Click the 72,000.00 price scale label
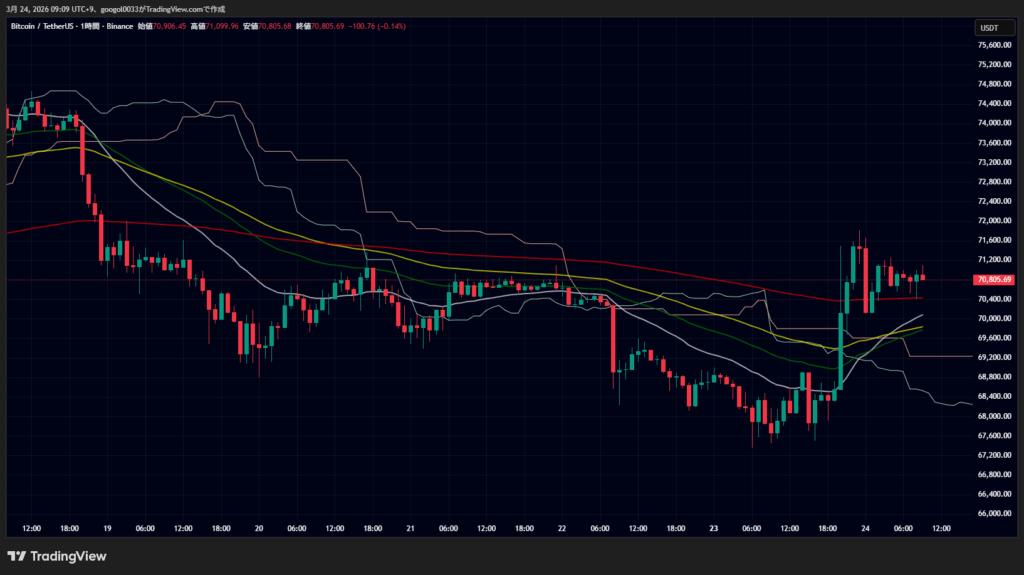The image size is (1024, 575). (995, 220)
